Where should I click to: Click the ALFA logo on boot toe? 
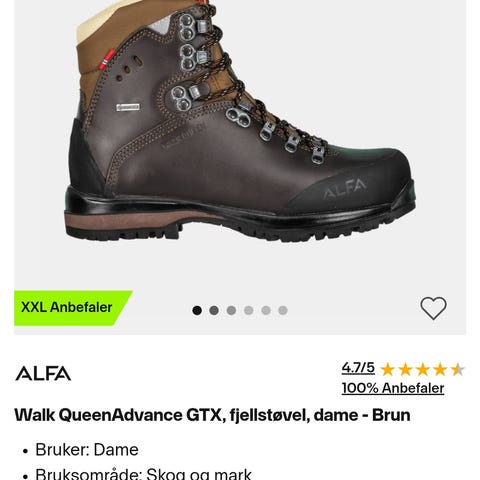click(x=344, y=188)
